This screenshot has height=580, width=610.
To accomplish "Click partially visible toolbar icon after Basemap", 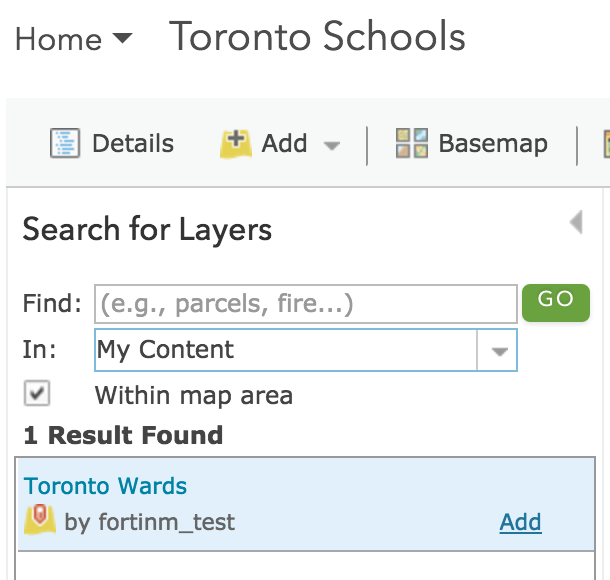I will point(606,144).
